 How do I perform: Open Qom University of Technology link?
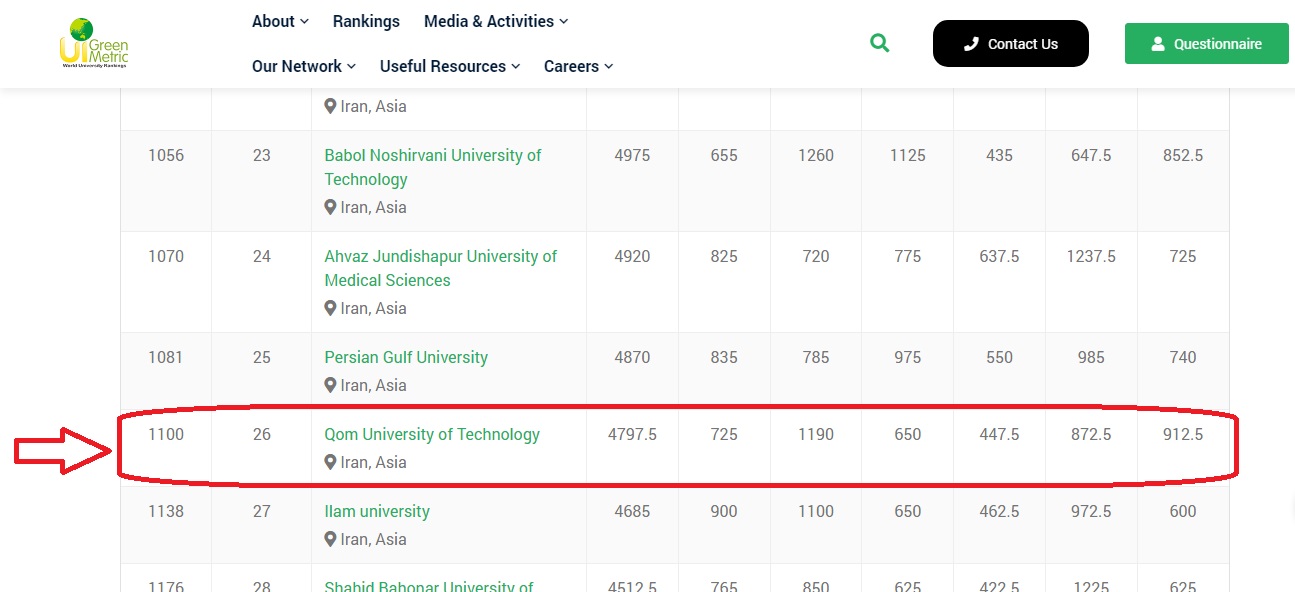point(432,434)
